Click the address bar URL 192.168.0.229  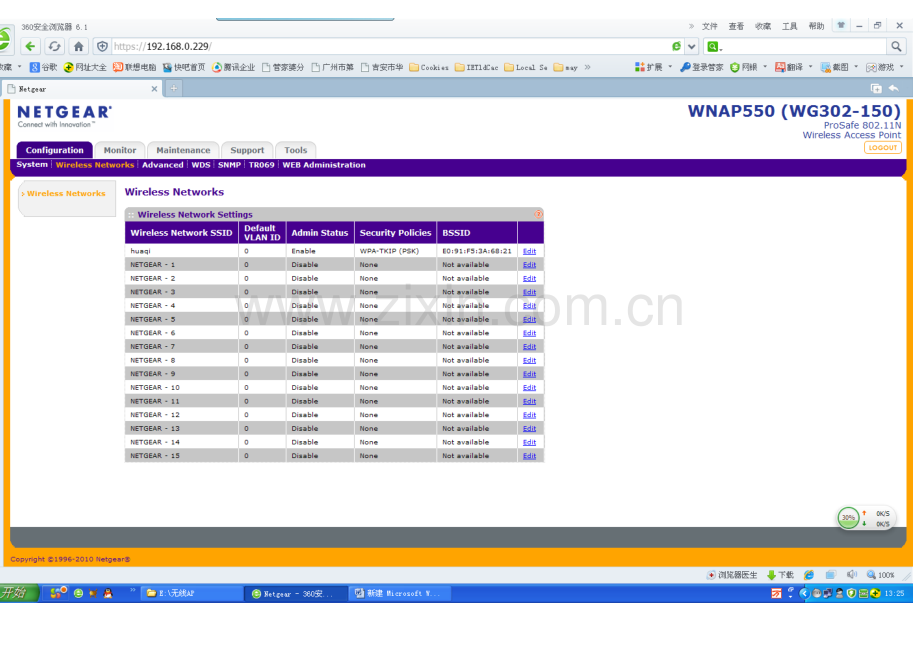(x=177, y=46)
